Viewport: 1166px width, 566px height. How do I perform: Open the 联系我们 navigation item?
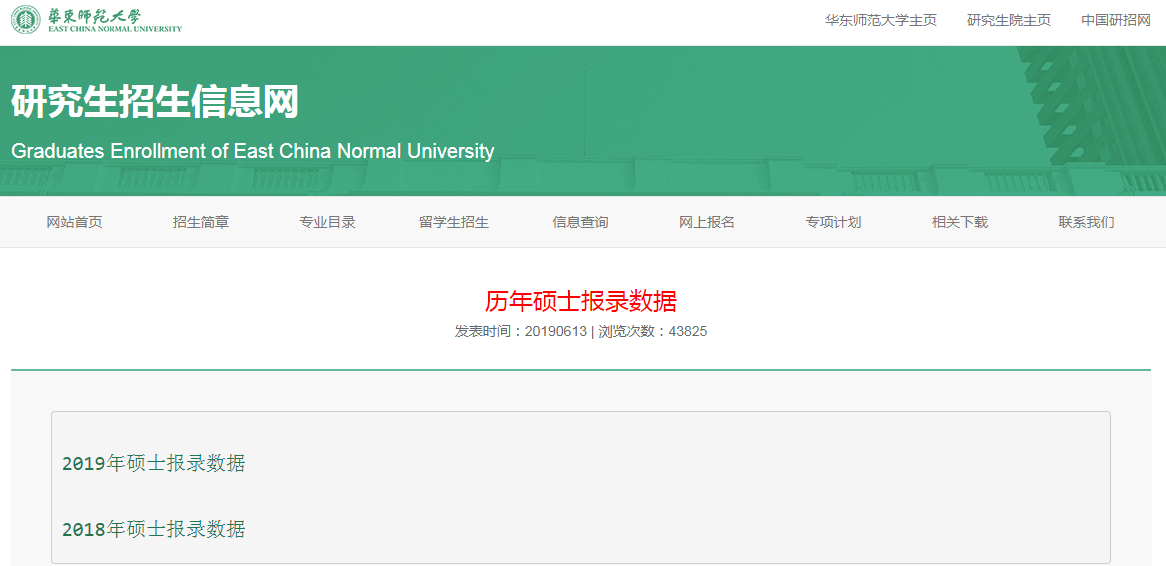(x=1086, y=222)
